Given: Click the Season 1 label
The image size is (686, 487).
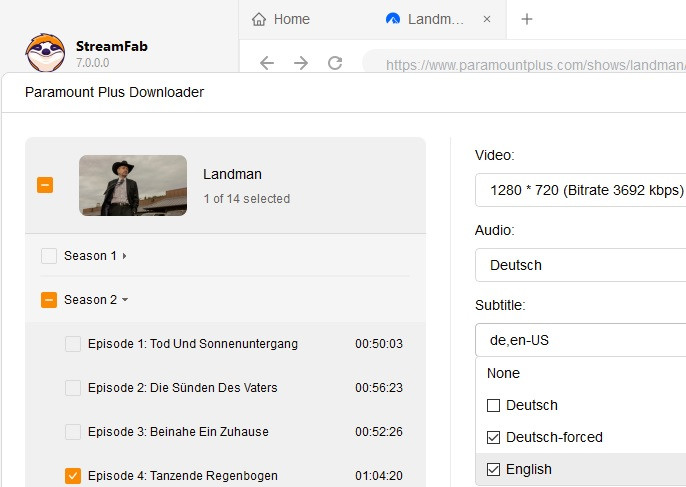Looking at the screenshot, I should point(90,256).
